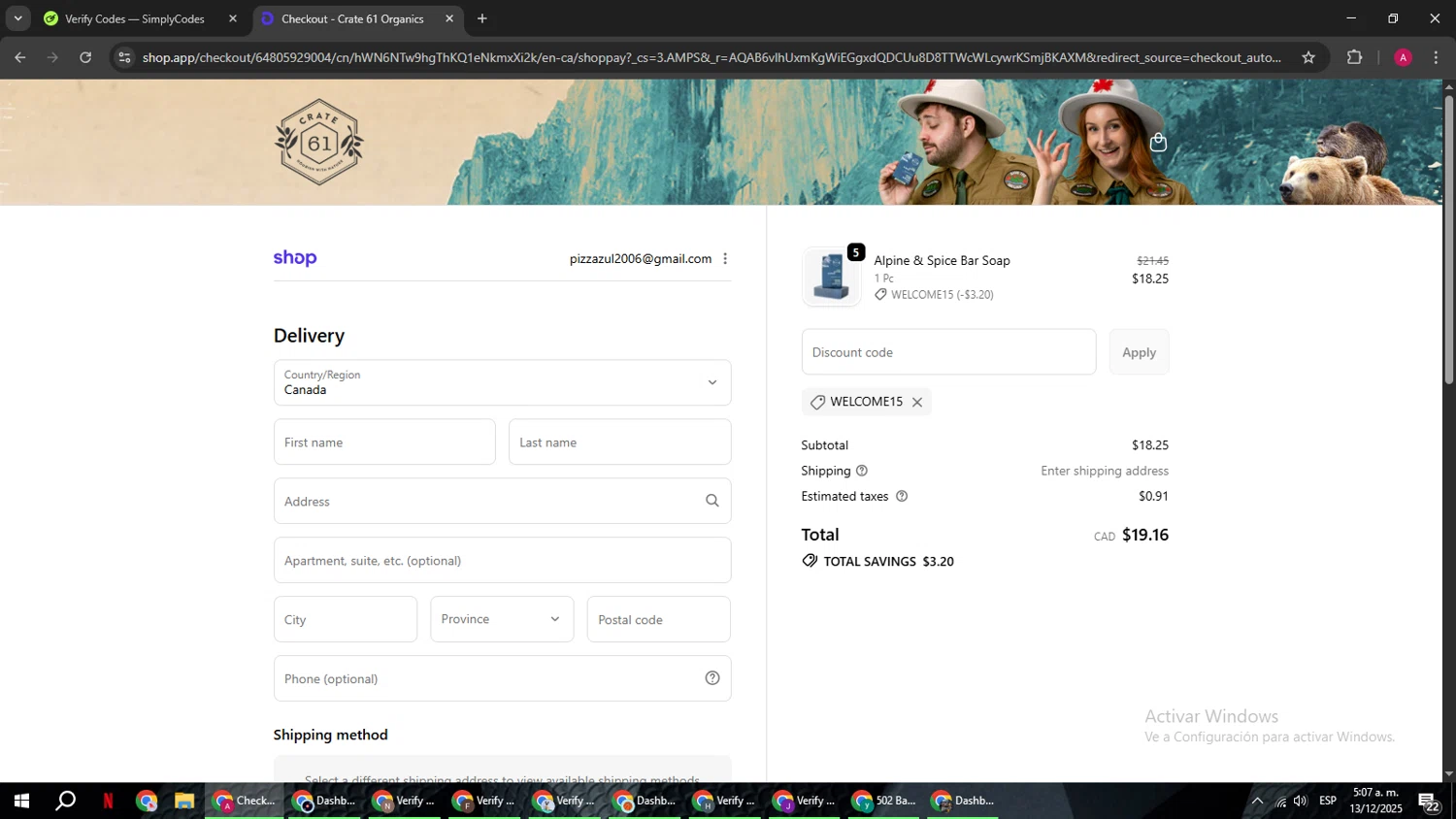Image resolution: width=1456 pixels, height=819 pixels.
Task: Open Windows taskbar search
Action: coord(65,801)
